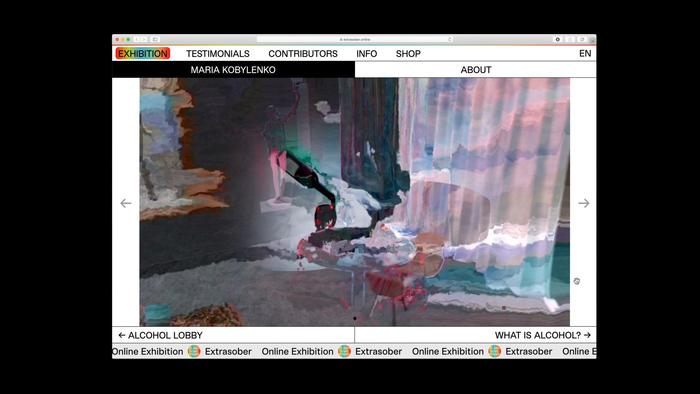The image size is (700, 394).
Task: Show the previous artwork with the left arrow
Action: [x=126, y=203]
